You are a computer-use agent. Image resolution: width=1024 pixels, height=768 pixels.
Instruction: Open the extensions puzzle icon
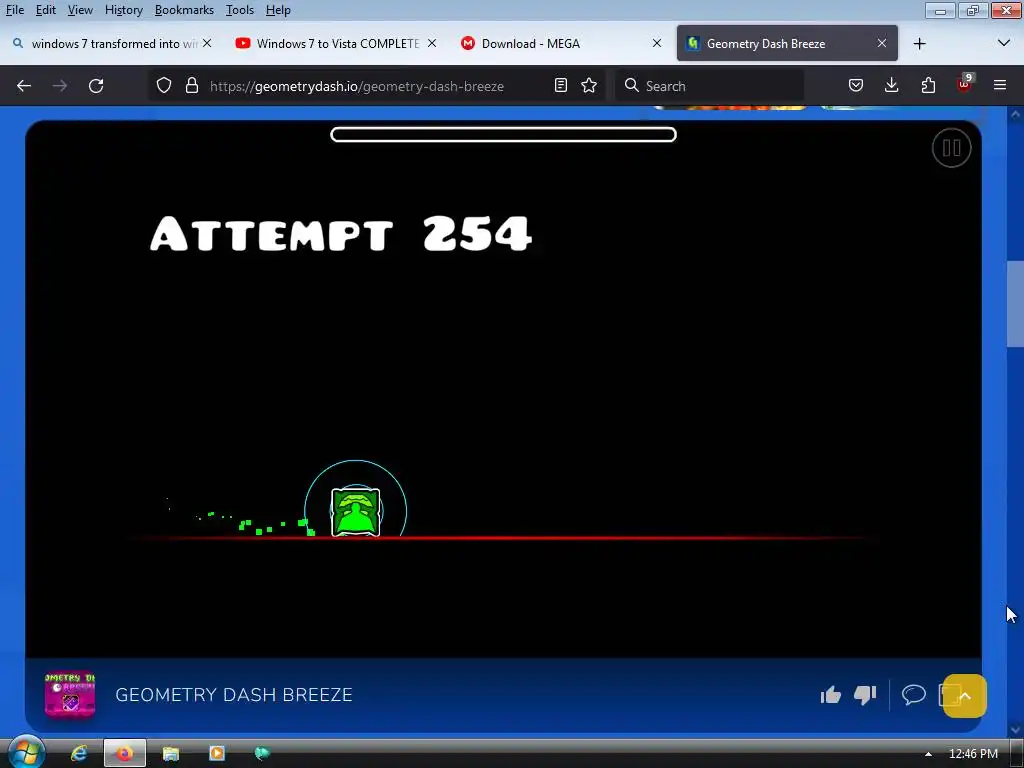click(928, 86)
